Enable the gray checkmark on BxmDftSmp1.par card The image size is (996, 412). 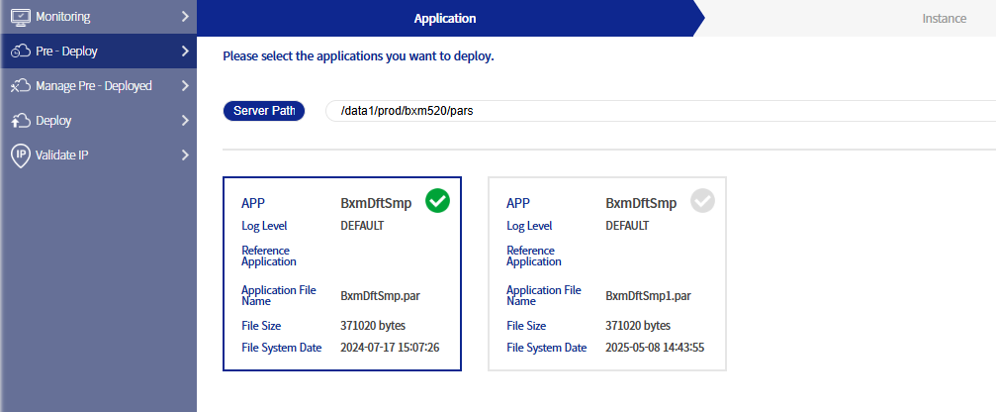pyautogui.click(x=703, y=201)
